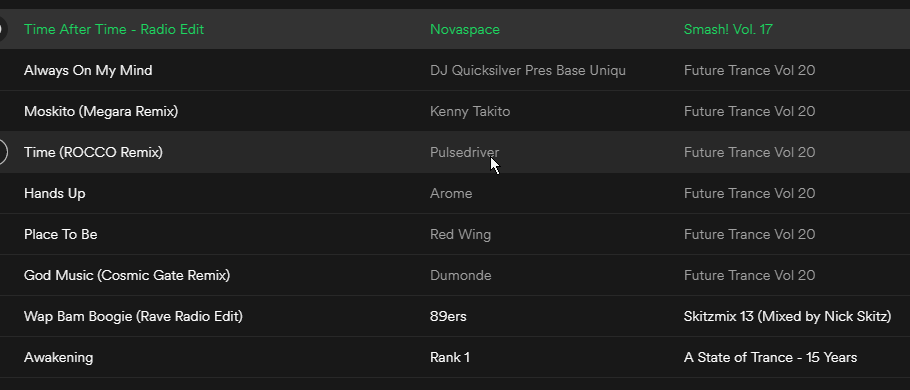Click the Pulsedriver artist name

tap(464, 152)
